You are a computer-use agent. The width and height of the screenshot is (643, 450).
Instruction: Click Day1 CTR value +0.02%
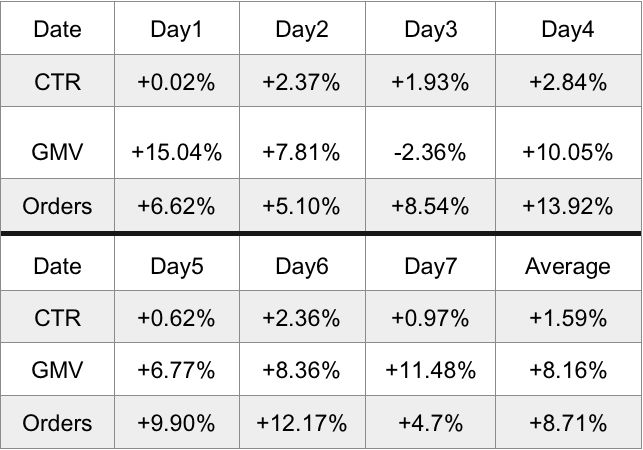coord(176,82)
